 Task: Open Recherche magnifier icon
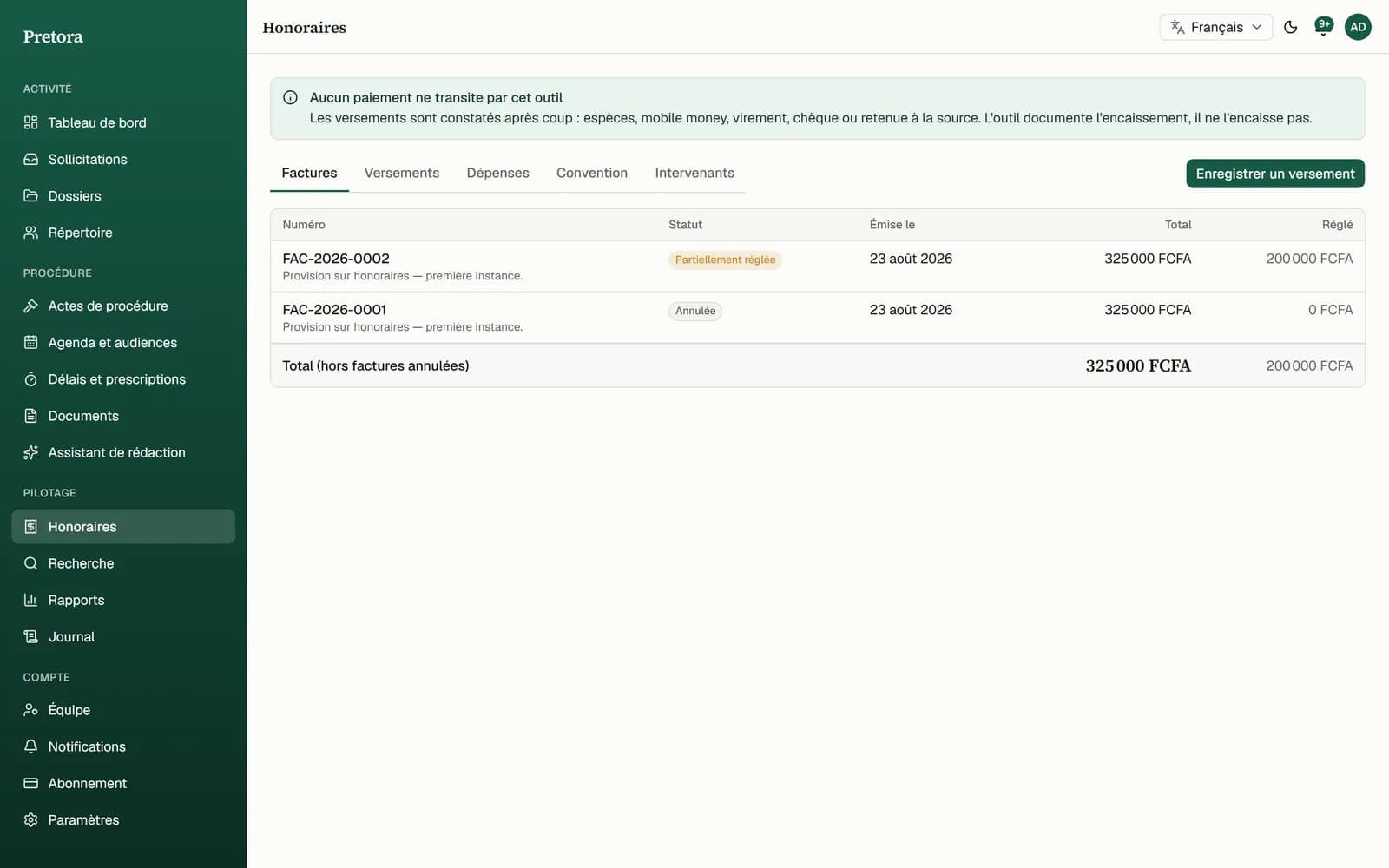30,563
